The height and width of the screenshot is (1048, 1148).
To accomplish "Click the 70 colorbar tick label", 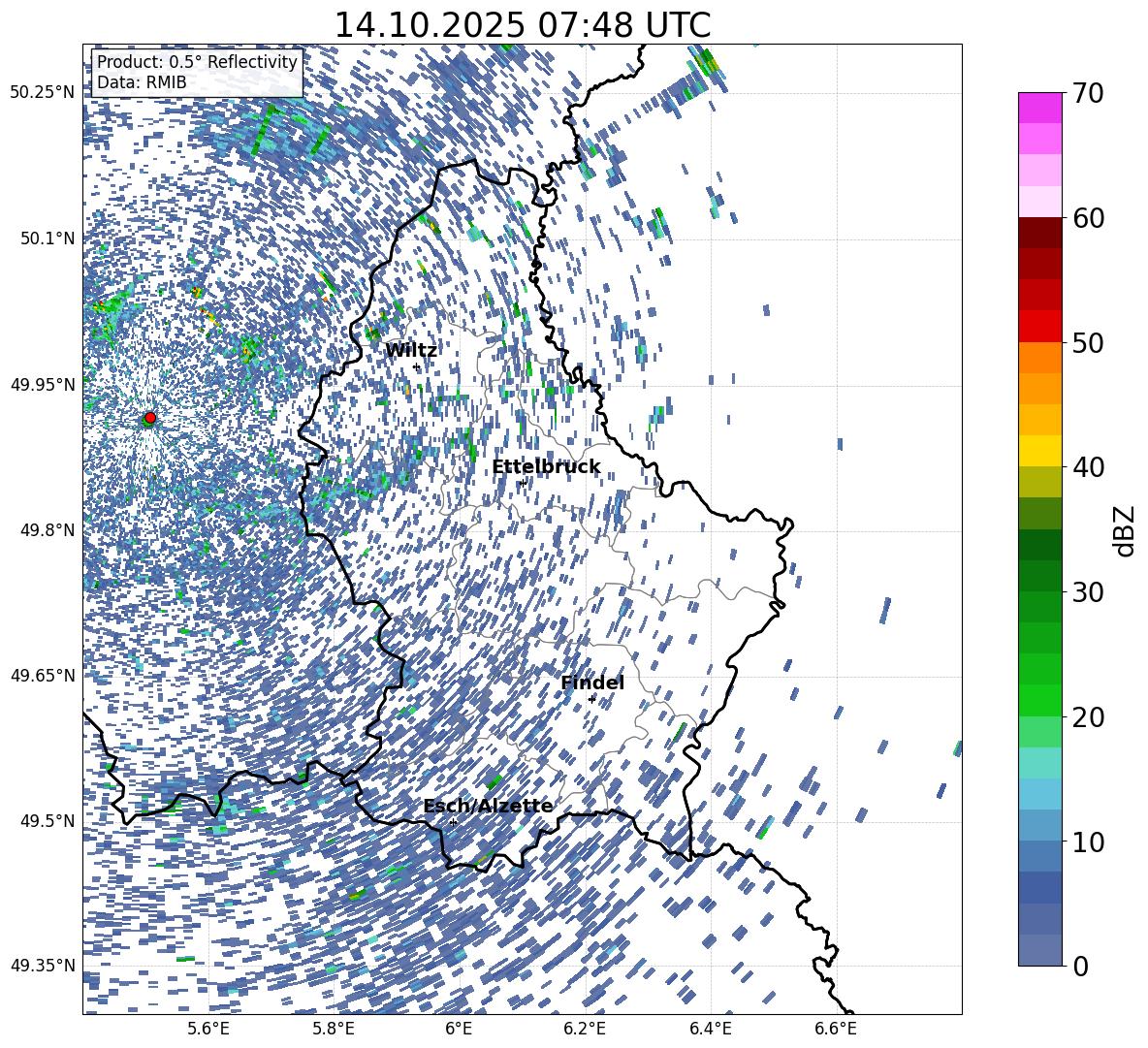I will tap(1087, 93).
